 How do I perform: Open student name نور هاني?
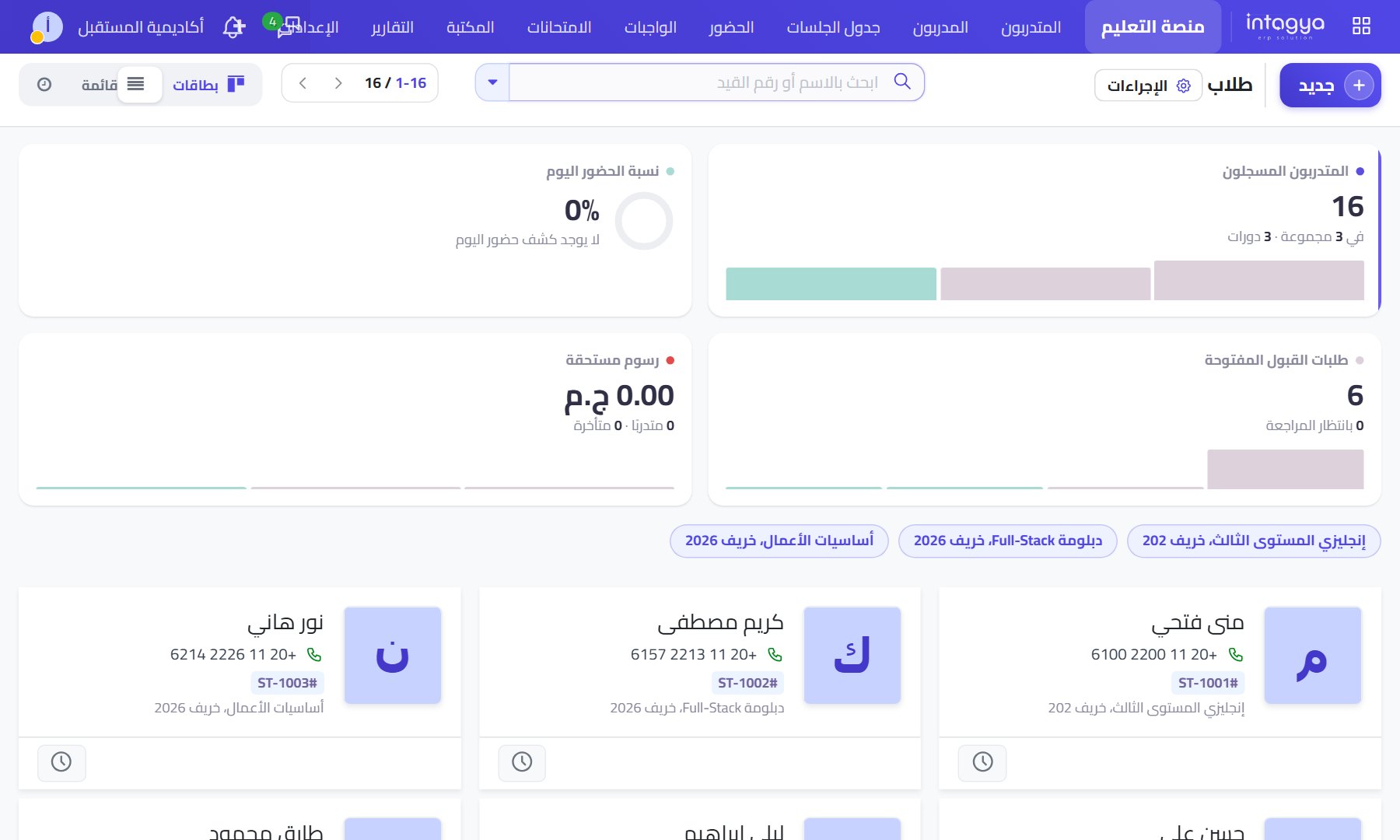coord(285,623)
